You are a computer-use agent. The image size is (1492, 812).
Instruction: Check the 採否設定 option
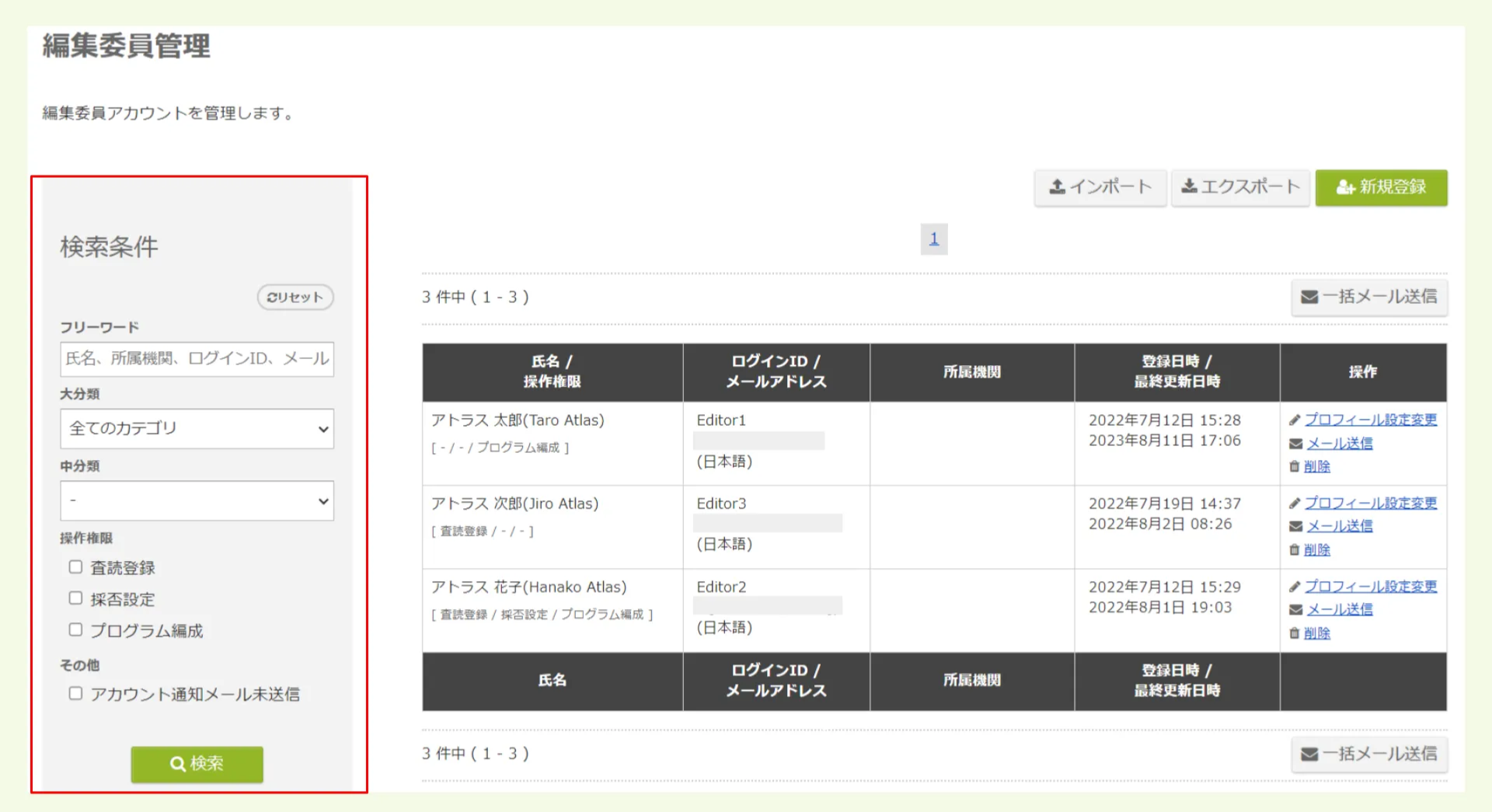coord(75,598)
